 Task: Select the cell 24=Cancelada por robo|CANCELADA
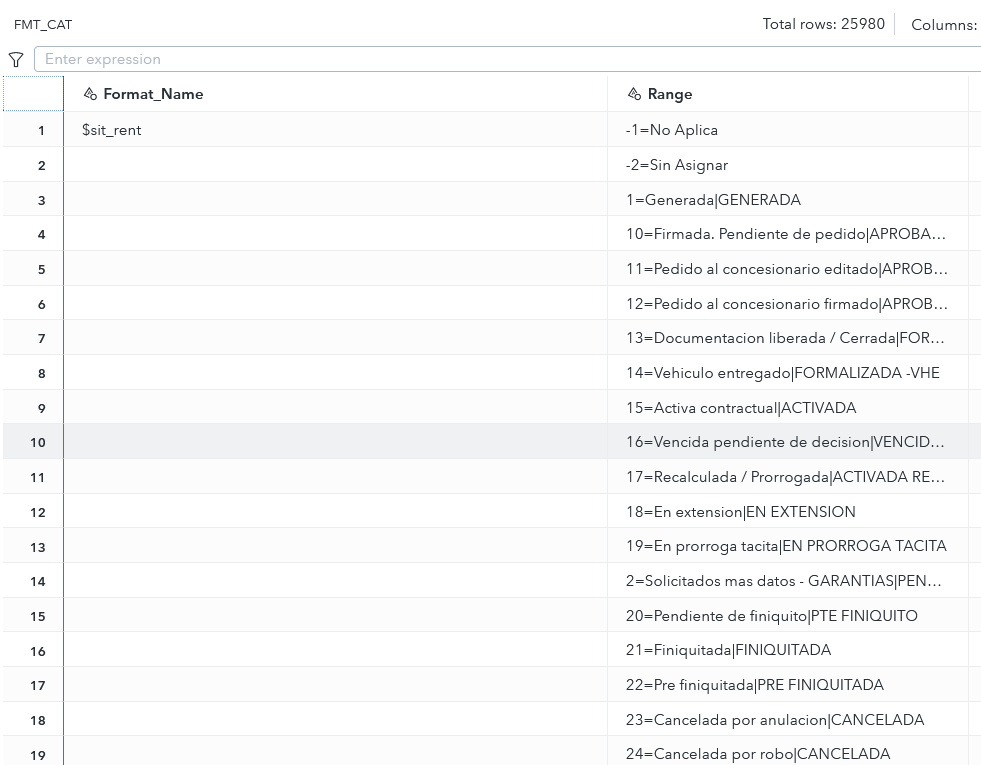tap(757, 754)
